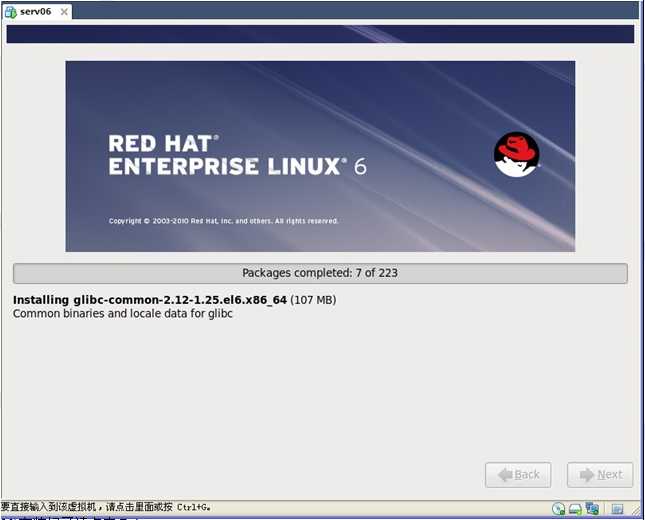Click the hard disk status icon
The image size is (645, 520).
575,509
